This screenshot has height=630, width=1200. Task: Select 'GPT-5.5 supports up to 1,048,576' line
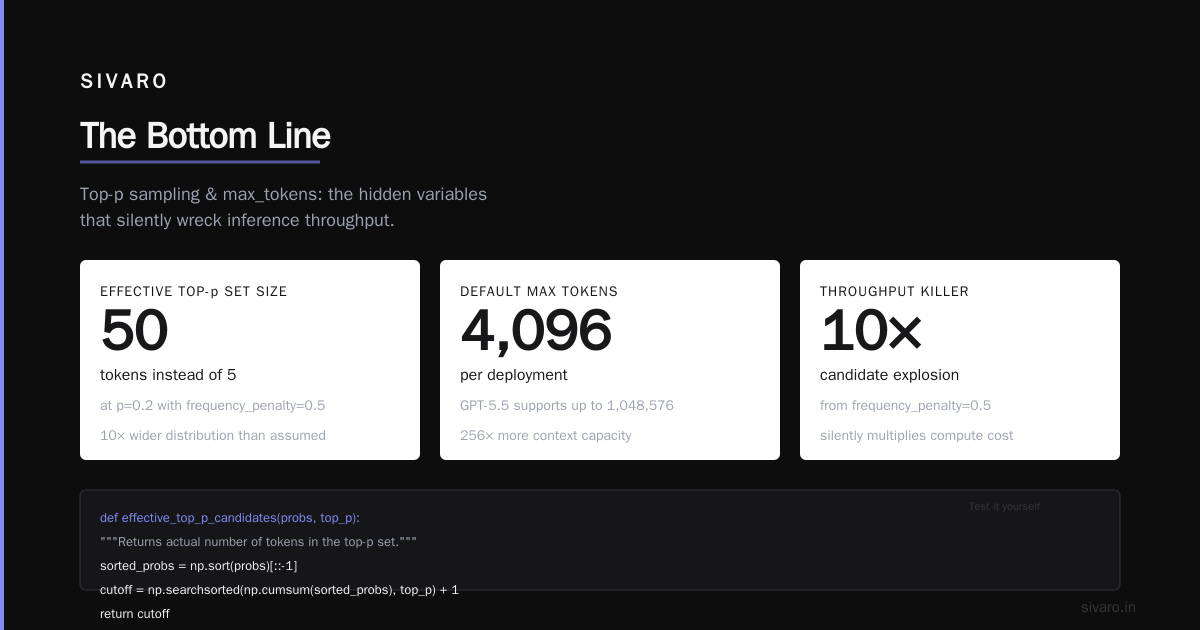[x=567, y=406]
